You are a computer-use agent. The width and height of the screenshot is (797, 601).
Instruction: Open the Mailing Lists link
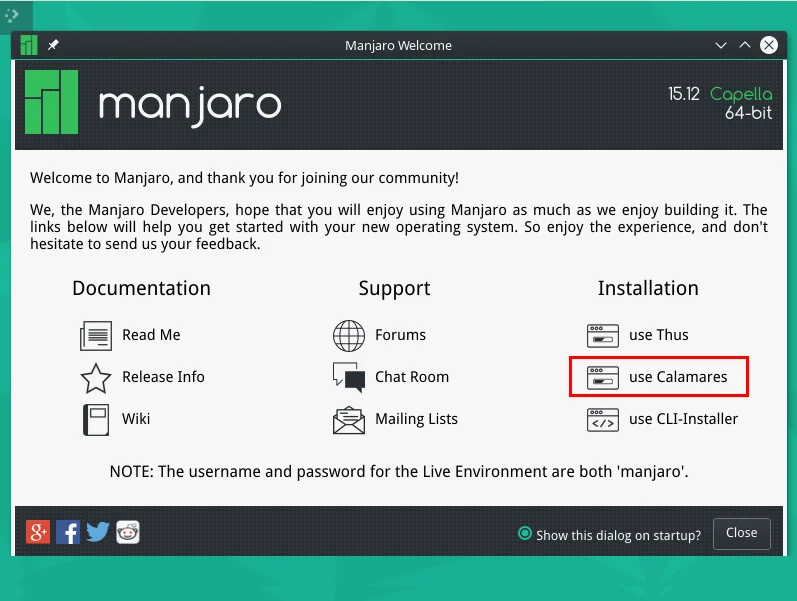416,419
